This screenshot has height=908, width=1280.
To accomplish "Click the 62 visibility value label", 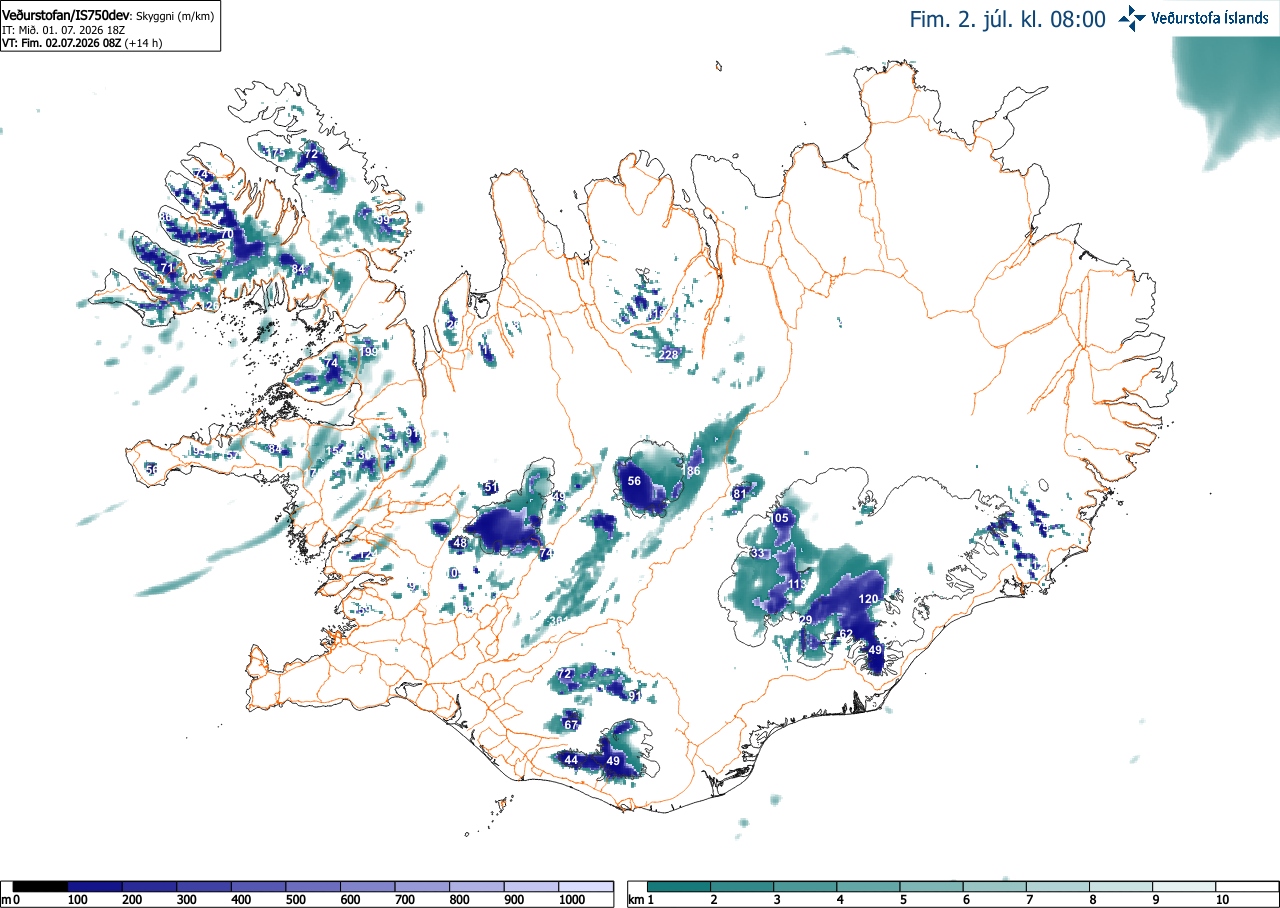I will click(x=846, y=634).
